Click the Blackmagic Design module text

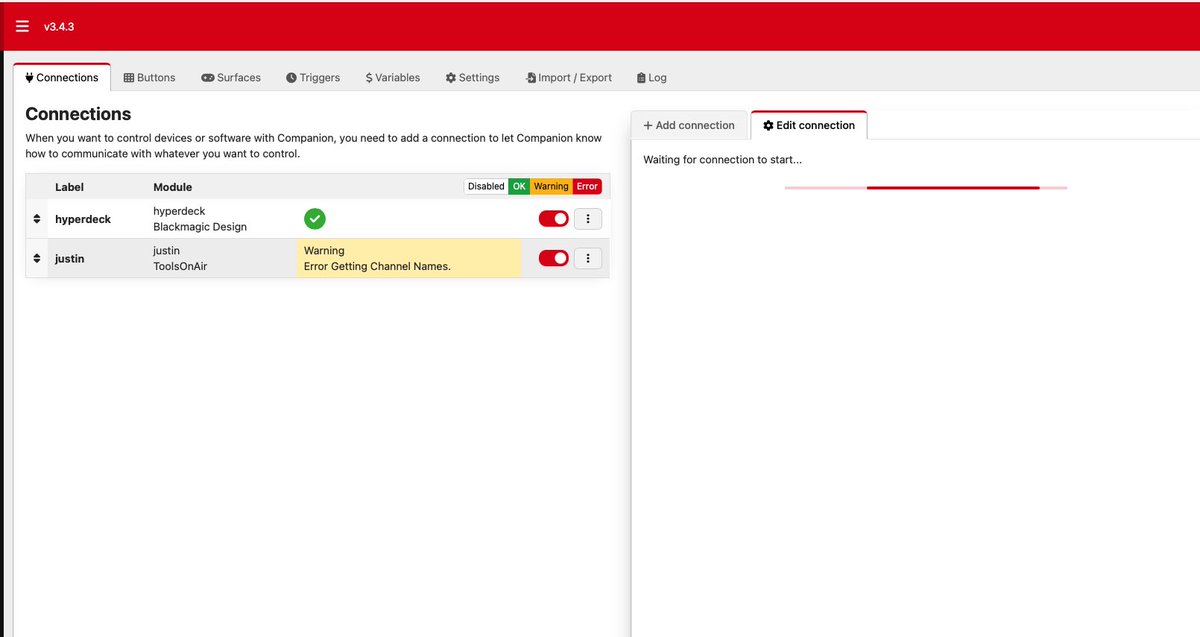(x=200, y=227)
